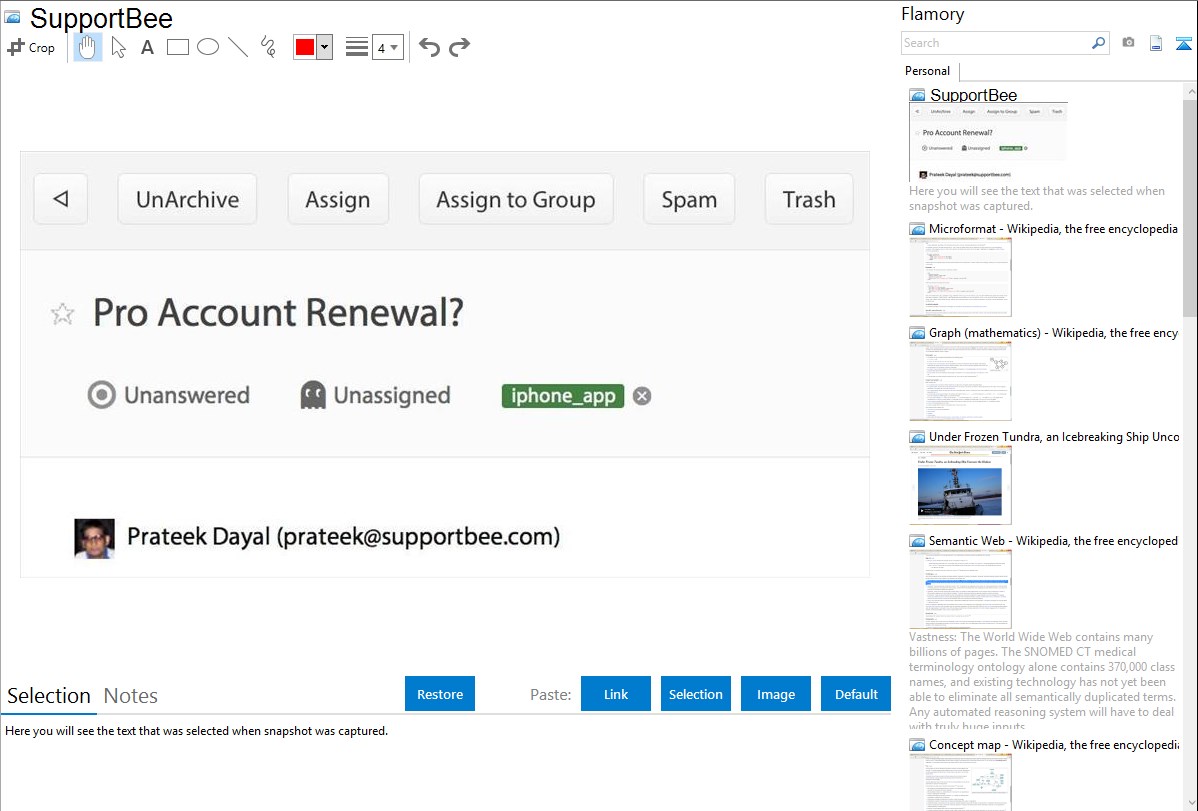The height and width of the screenshot is (811, 1198).
Task: Click the Image paste button
Action: (x=776, y=694)
